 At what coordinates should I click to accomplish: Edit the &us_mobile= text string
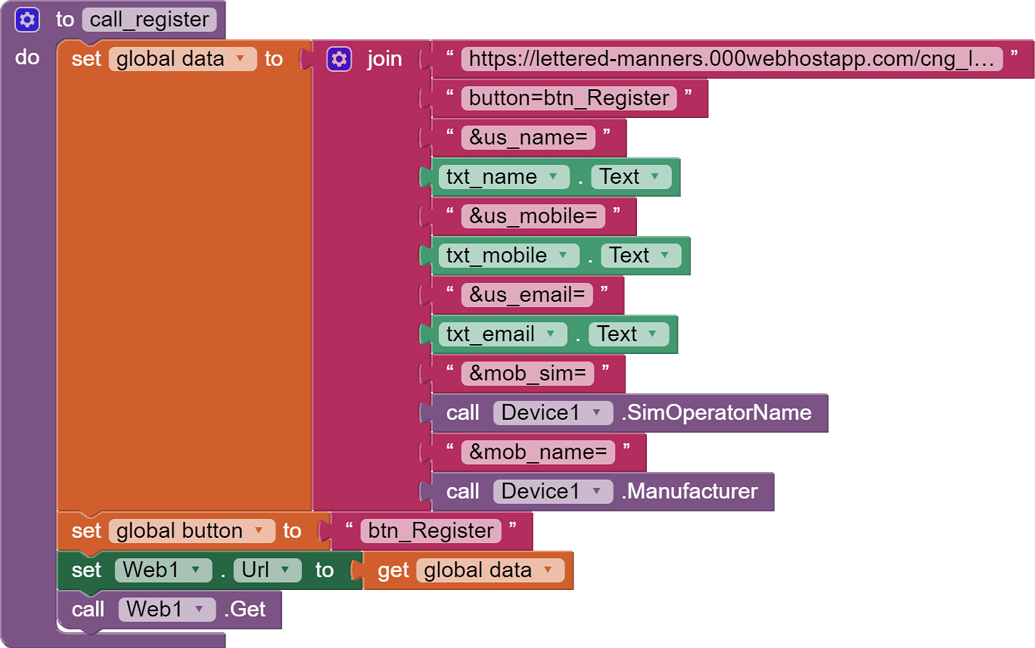(x=533, y=216)
